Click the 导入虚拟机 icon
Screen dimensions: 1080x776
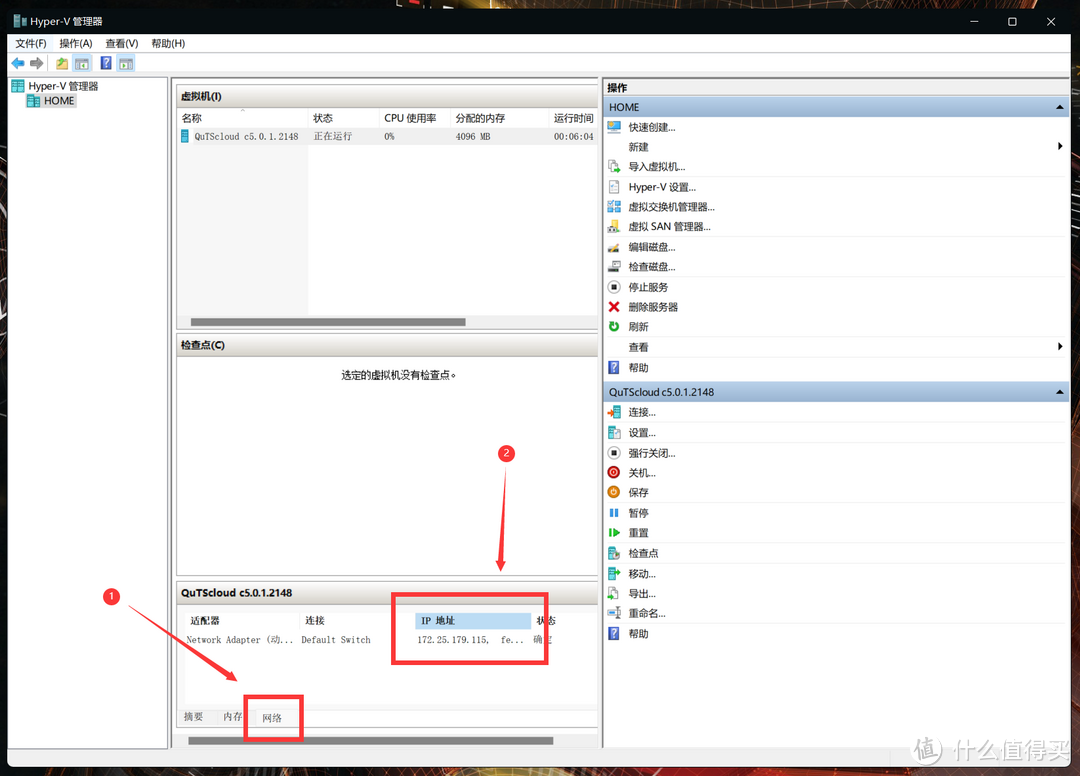tap(614, 167)
